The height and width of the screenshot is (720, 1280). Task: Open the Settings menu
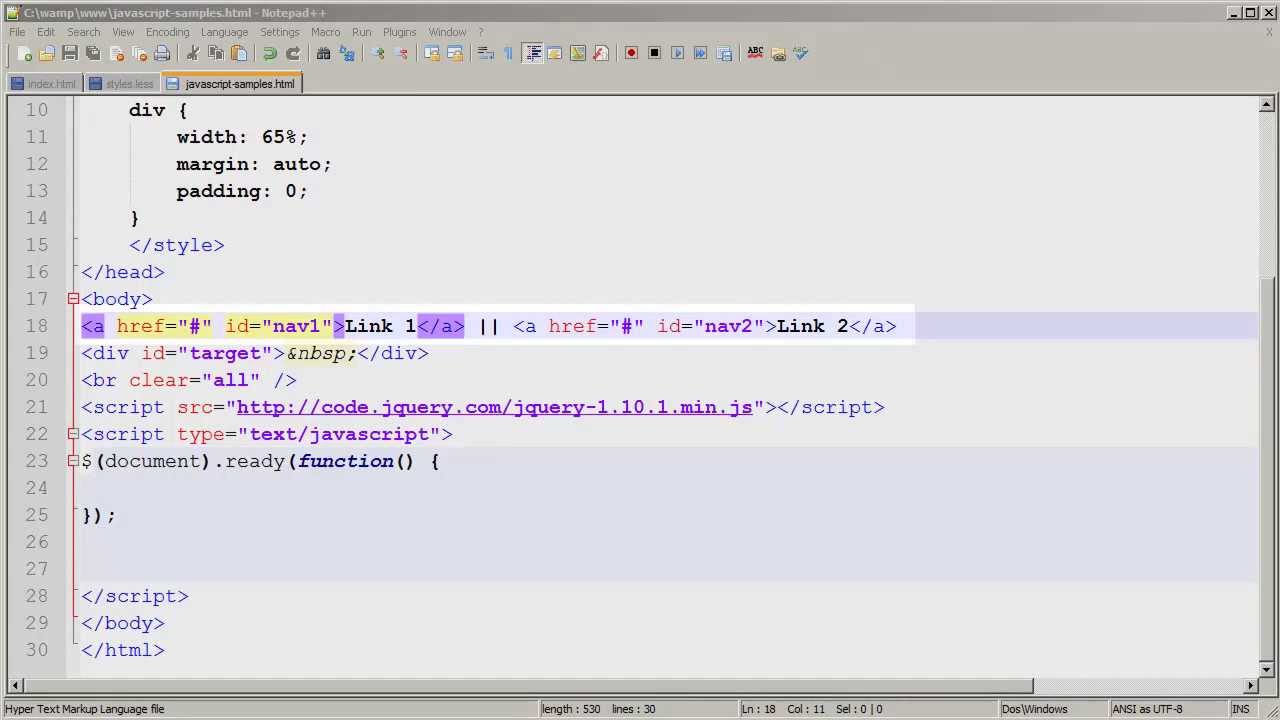click(280, 32)
